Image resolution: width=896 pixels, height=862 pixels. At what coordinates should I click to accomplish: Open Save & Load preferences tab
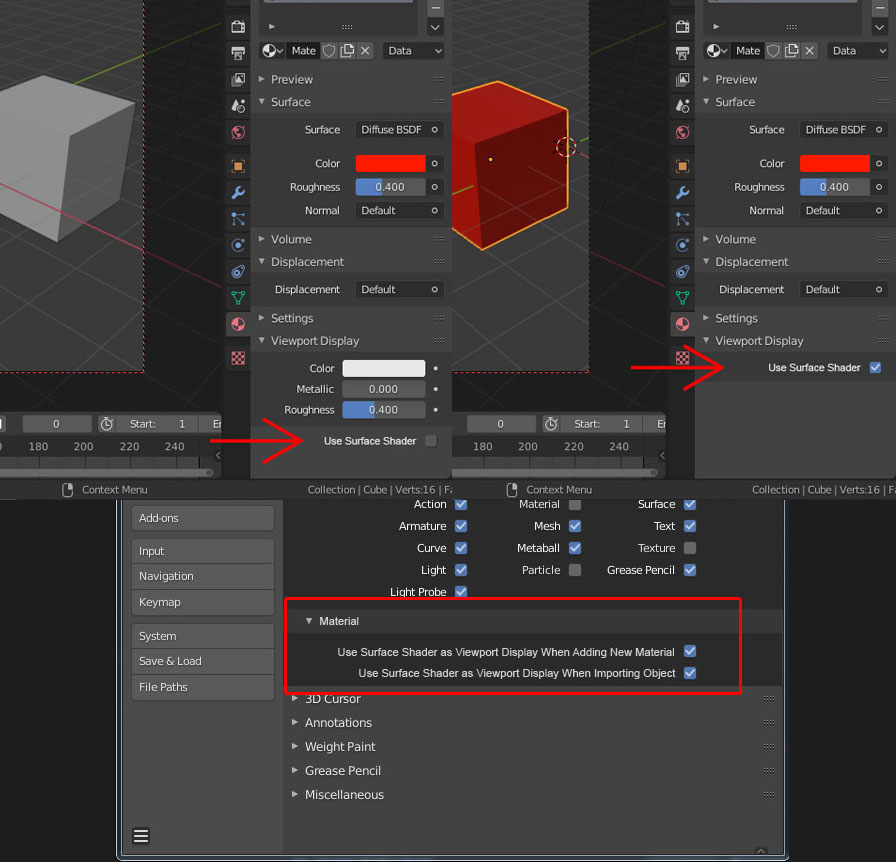pyautogui.click(x=203, y=661)
